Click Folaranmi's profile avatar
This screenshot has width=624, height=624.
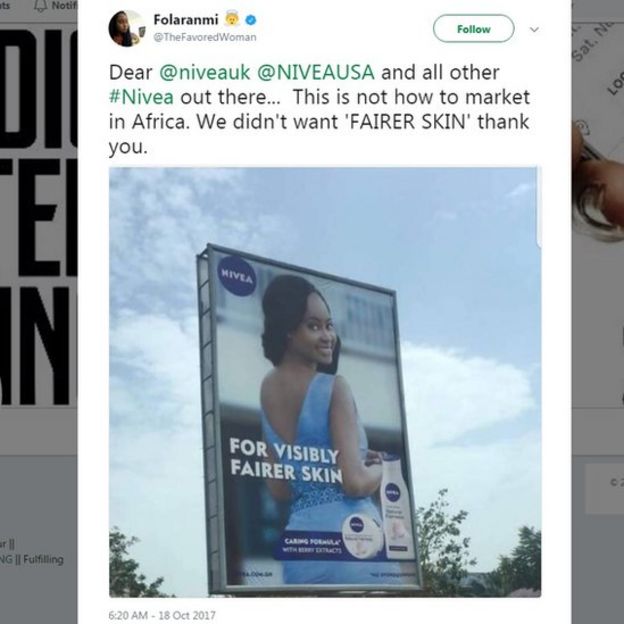[x=126, y=28]
